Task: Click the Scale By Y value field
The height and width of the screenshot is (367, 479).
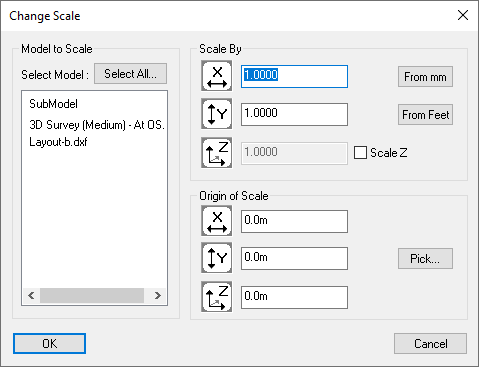Action: (x=294, y=115)
